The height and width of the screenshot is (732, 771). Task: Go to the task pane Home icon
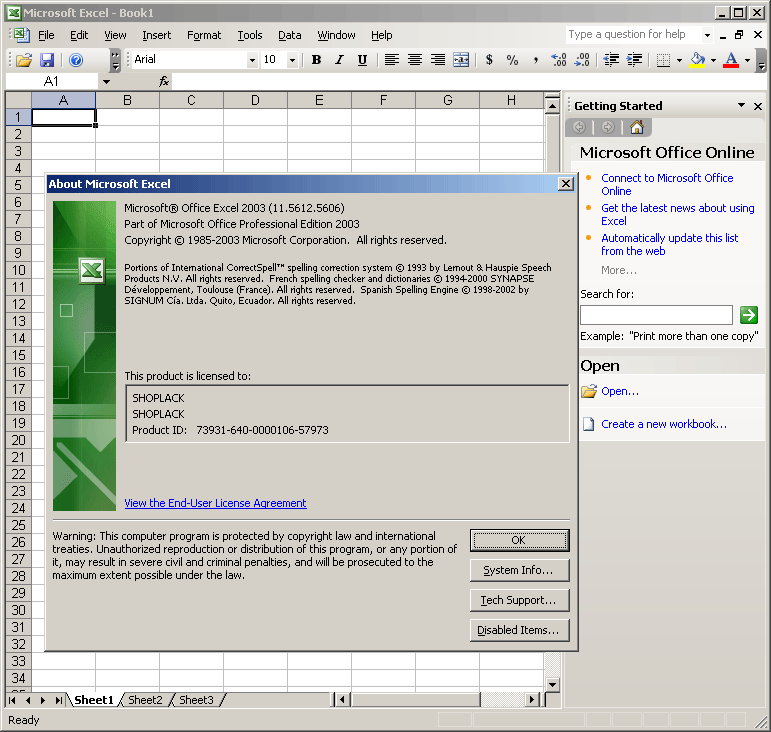(636, 127)
